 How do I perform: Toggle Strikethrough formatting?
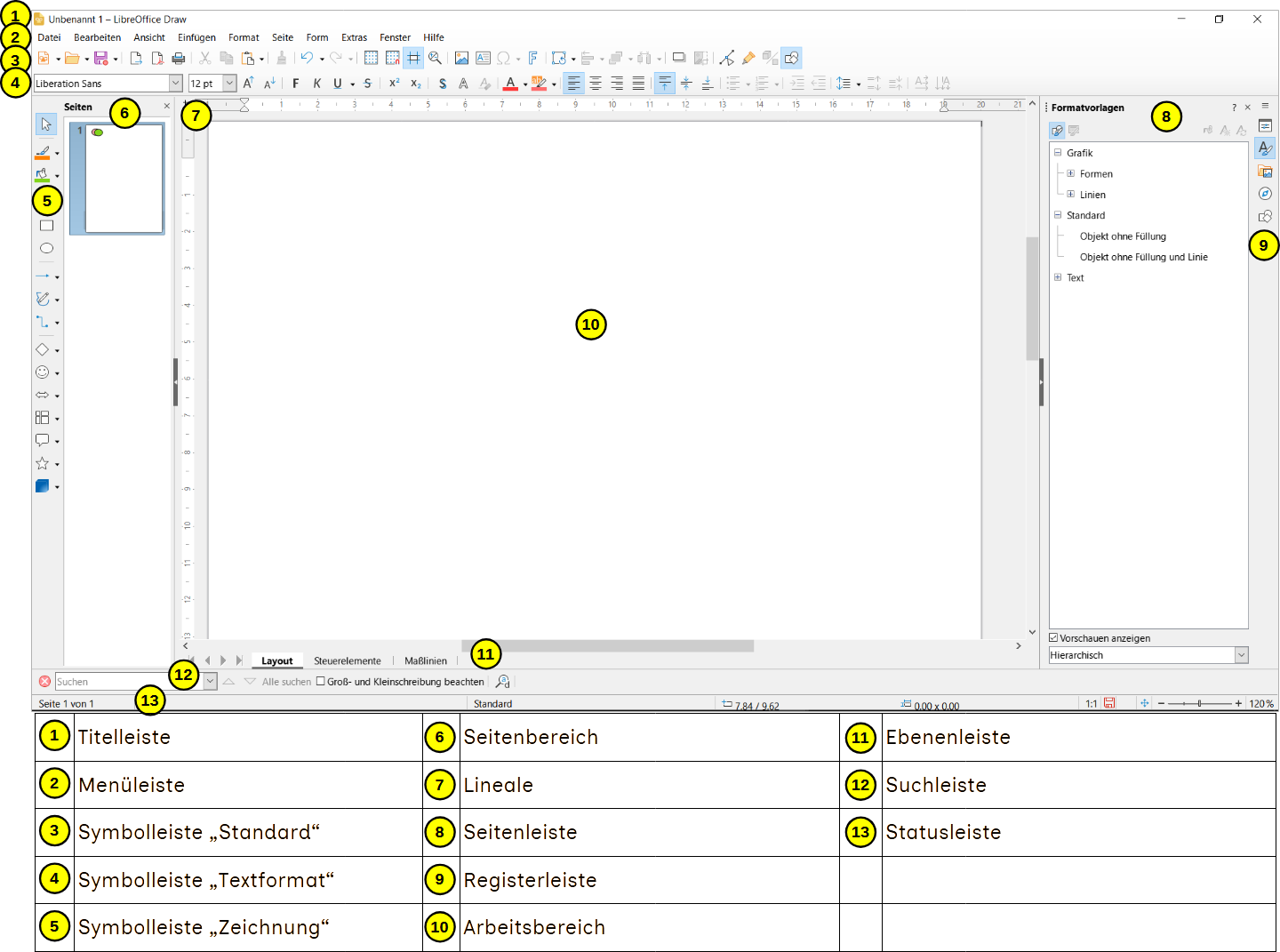(x=368, y=84)
